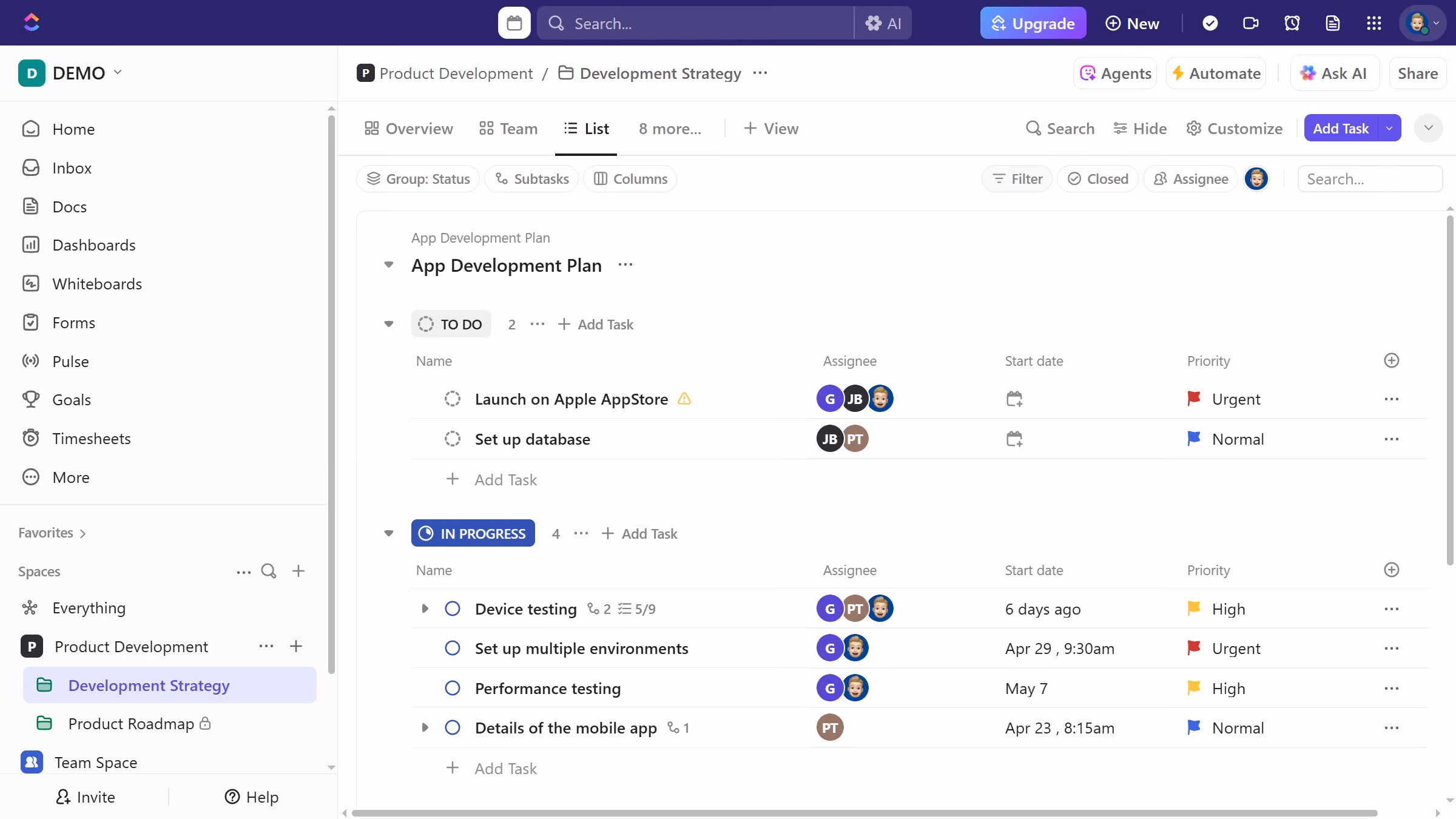1456x819 pixels.
Task: Click the warning icon next to Launch on Apple AppStore
Action: 684,399
